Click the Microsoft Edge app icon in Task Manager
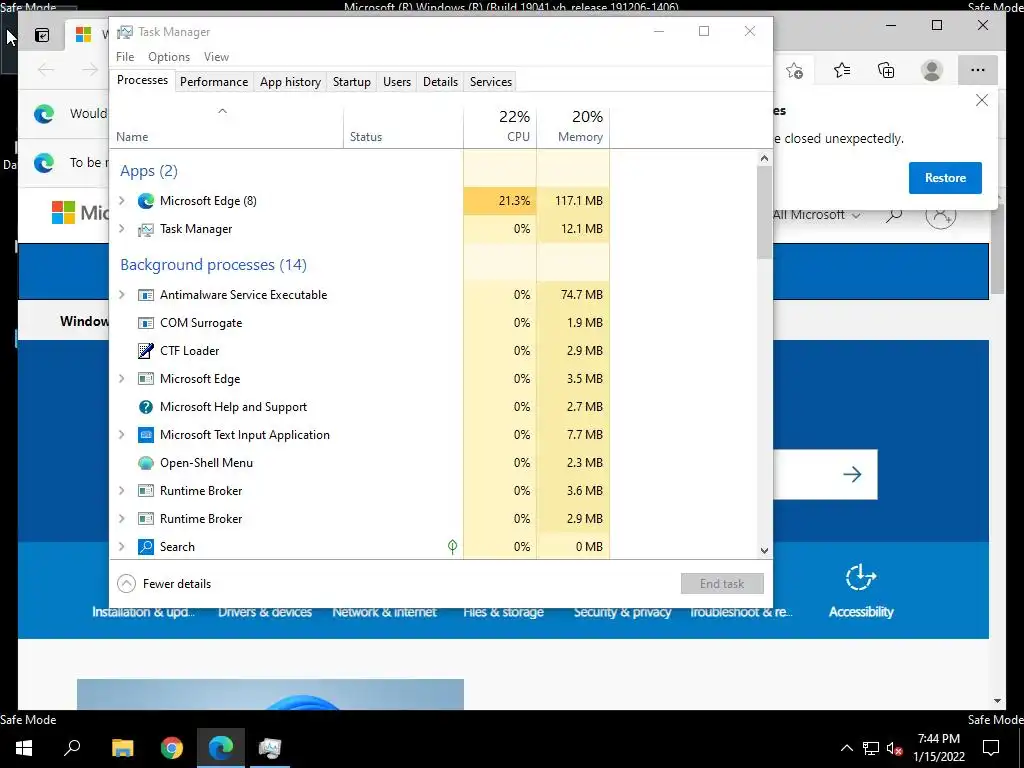This screenshot has width=1024, height=768. 146,200
